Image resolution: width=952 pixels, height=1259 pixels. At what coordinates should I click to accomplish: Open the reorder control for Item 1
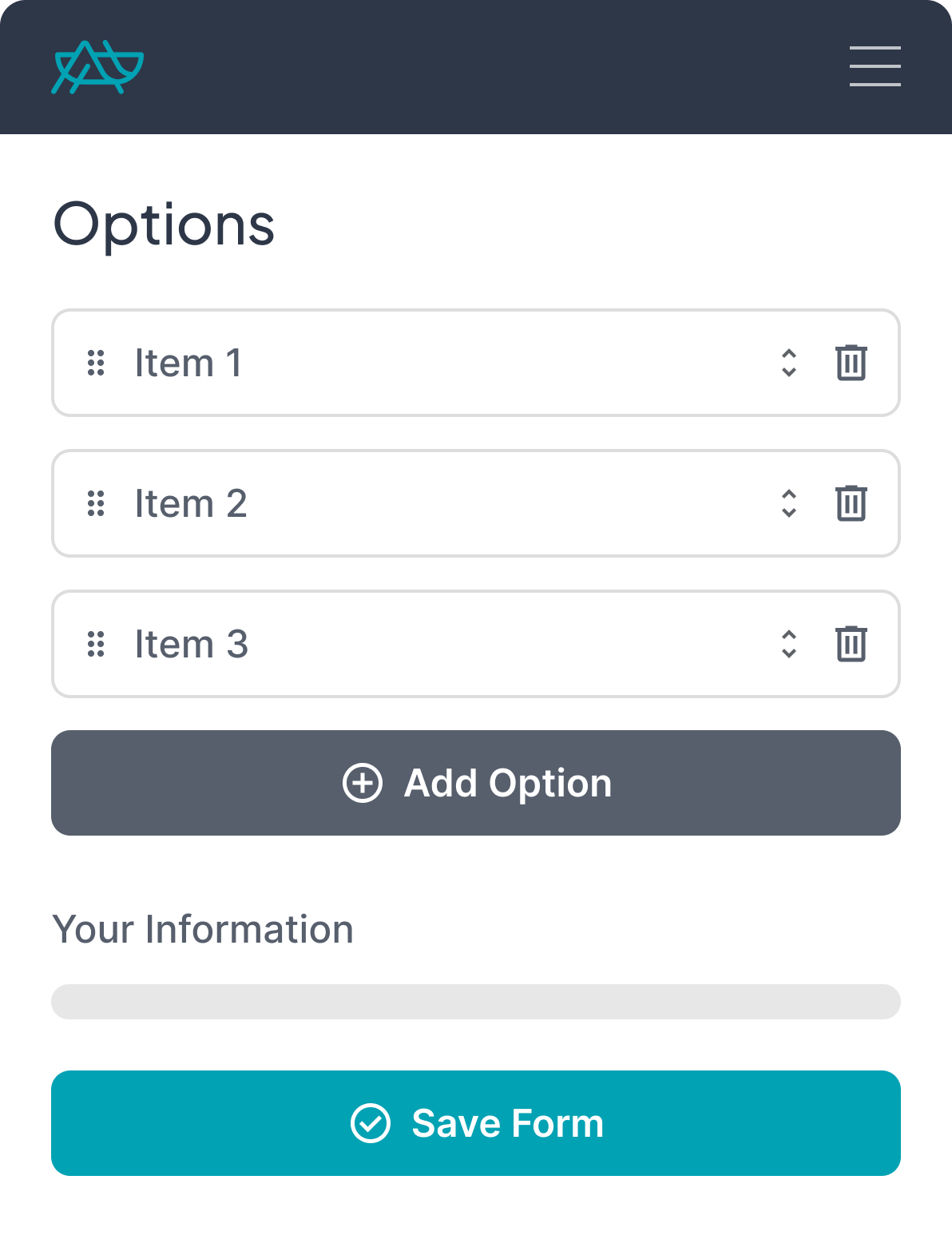click(x=788, y=363)
